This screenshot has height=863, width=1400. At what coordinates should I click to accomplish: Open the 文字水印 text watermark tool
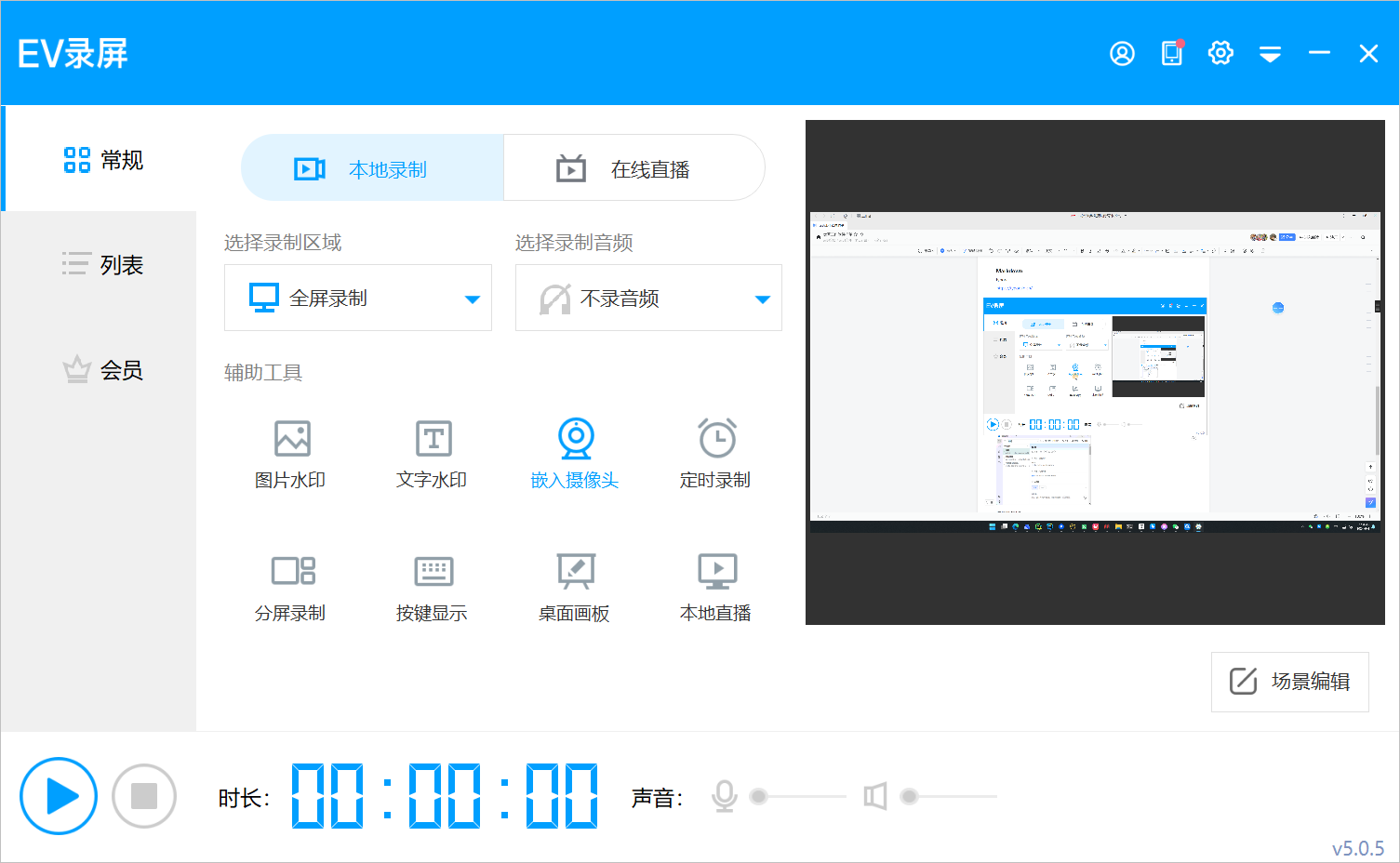[433, 454]
